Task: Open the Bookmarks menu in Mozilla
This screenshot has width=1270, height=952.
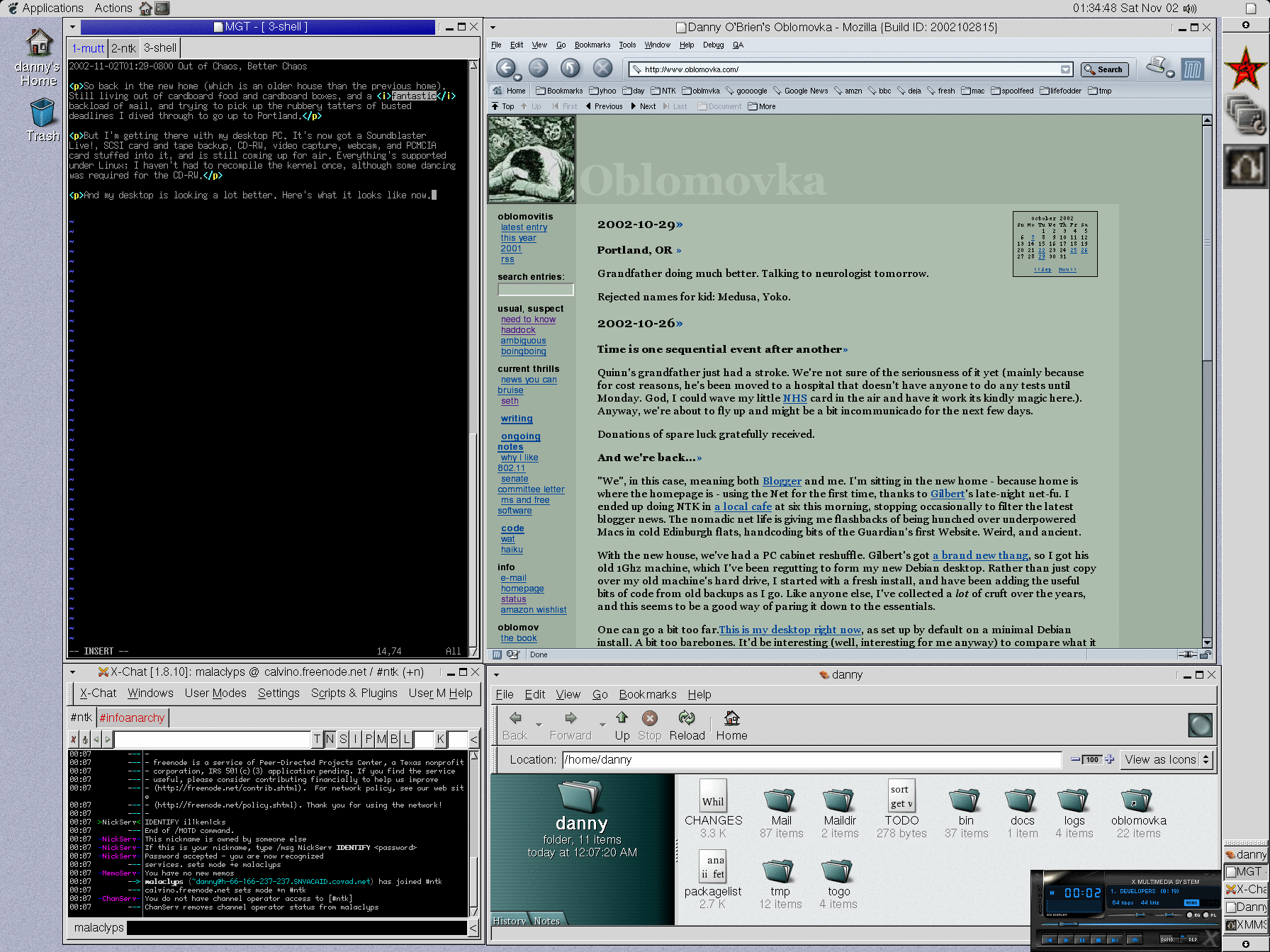Action: (x=592, y=45)
